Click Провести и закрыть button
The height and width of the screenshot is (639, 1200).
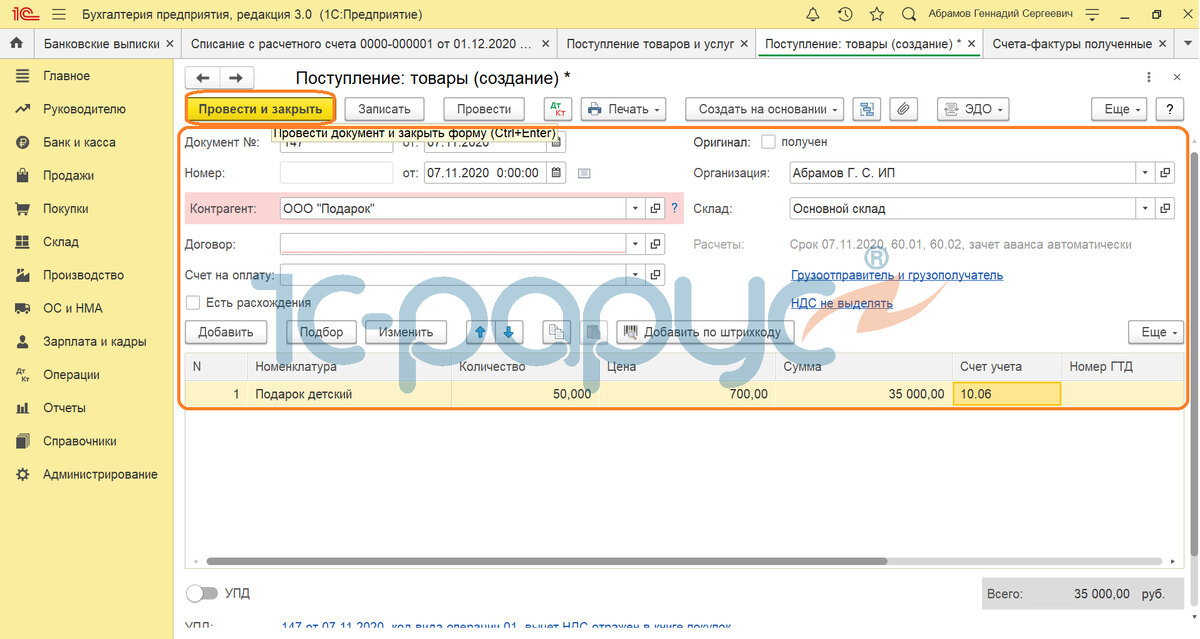tap(260, 109)
